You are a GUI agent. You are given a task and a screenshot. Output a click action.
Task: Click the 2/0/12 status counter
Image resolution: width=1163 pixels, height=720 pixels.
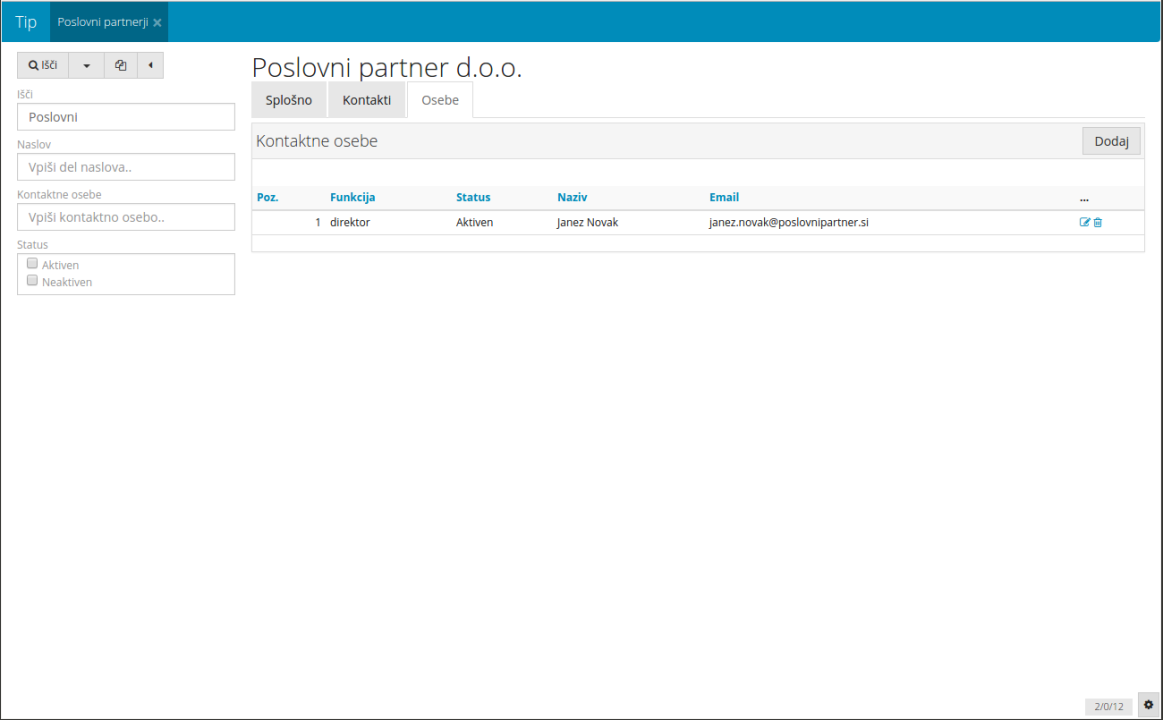[1109, 706]
